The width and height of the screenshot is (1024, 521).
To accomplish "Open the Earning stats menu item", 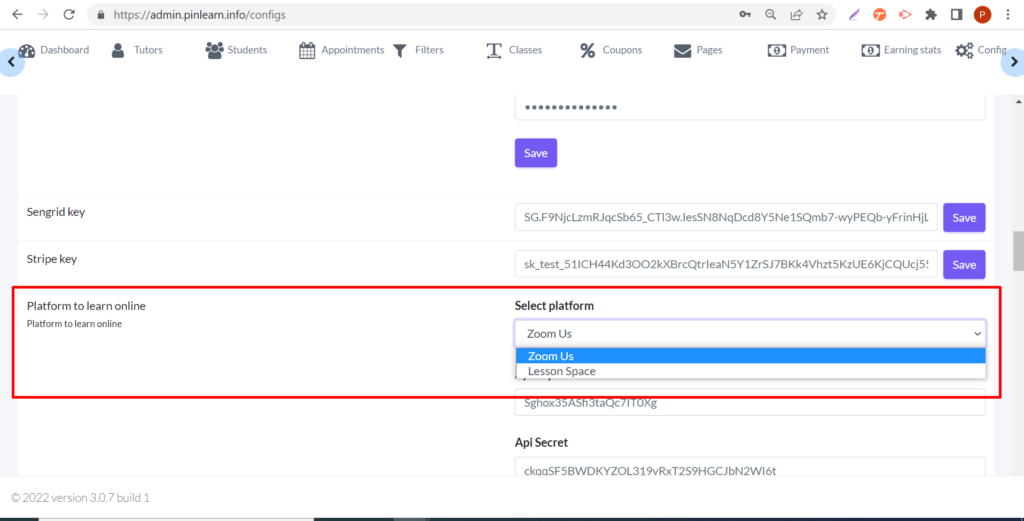I will (x=901, y=50).
